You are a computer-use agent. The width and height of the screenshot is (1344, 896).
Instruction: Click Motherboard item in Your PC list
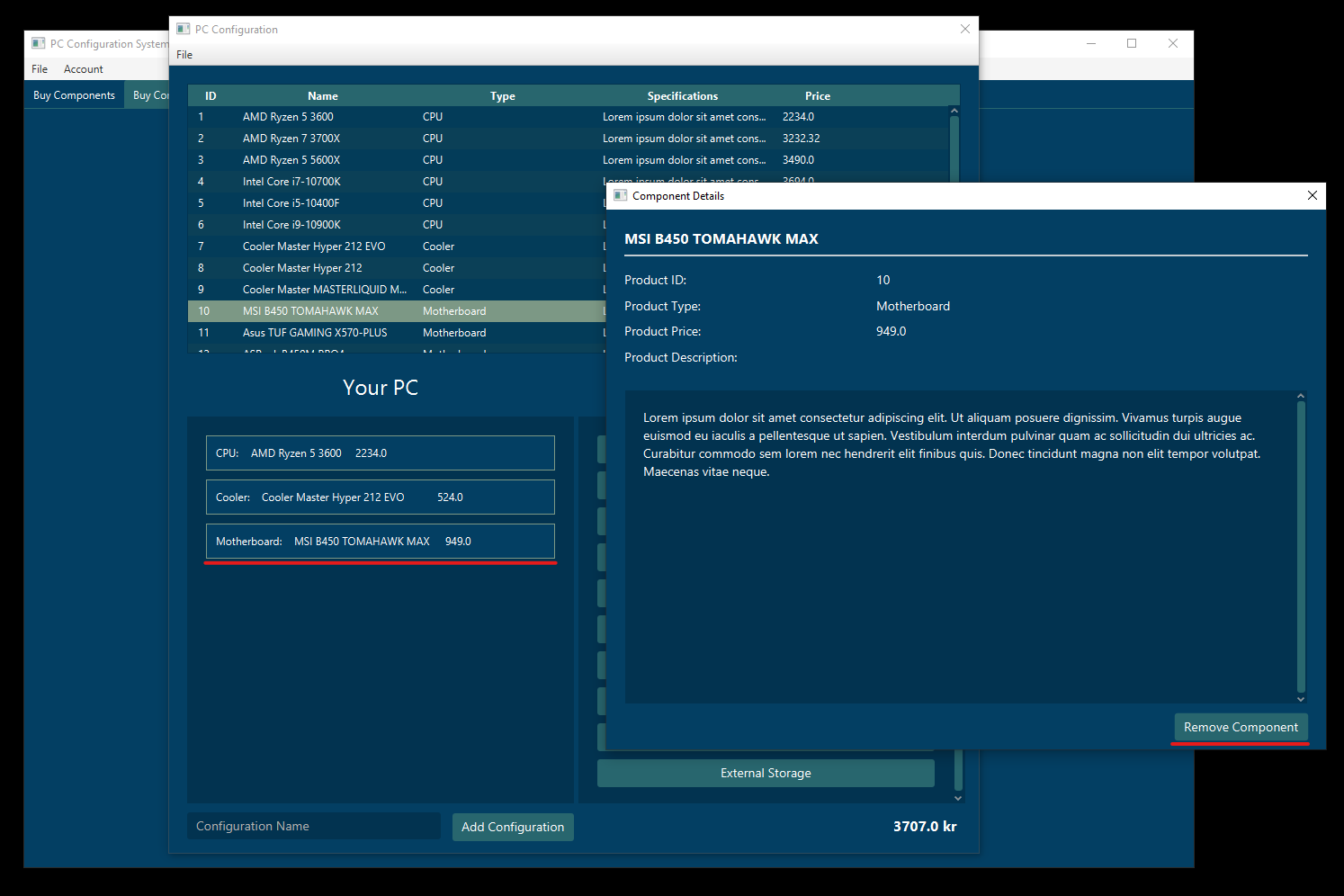click(x=381, y=542)
